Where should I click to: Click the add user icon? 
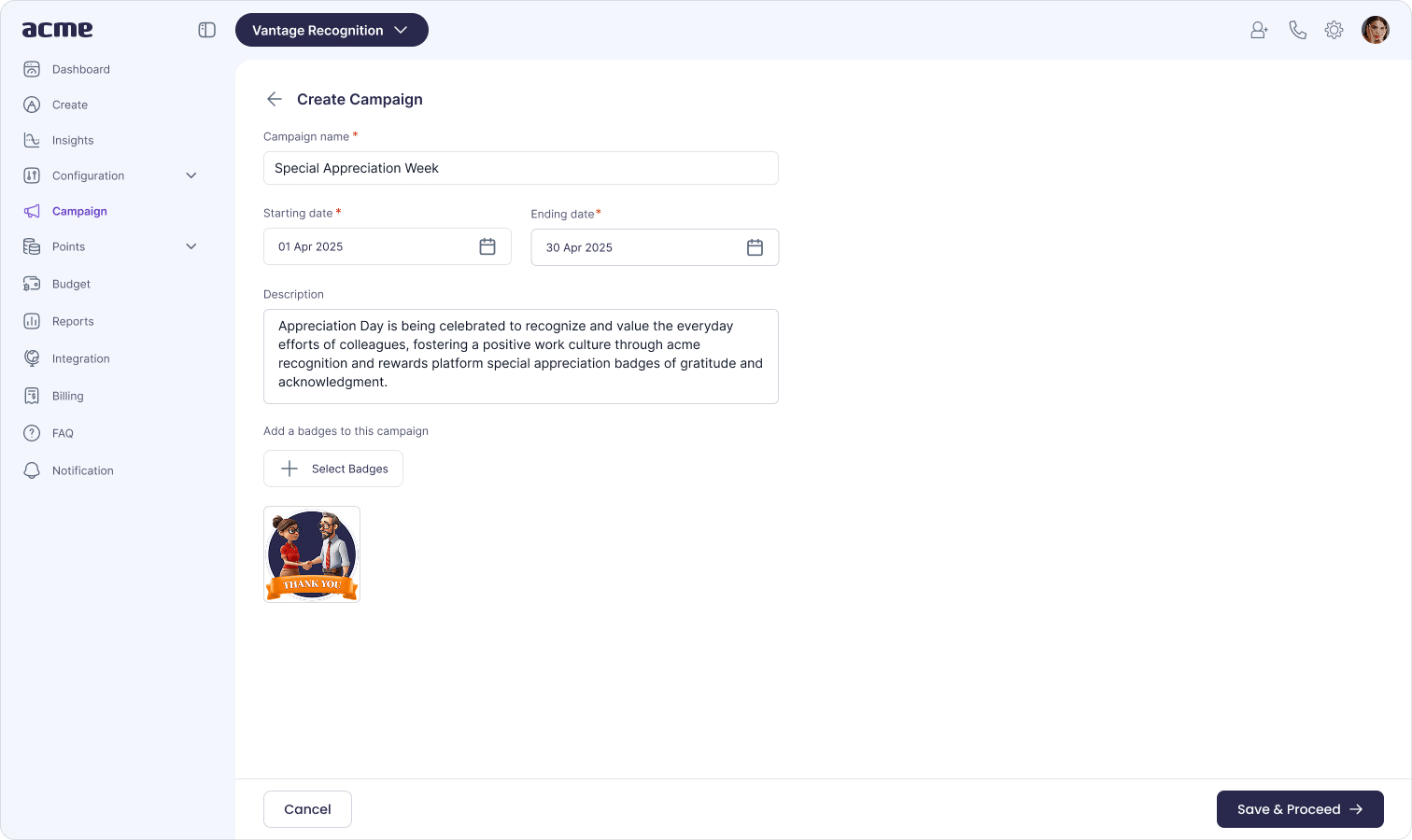[1260, 30]
